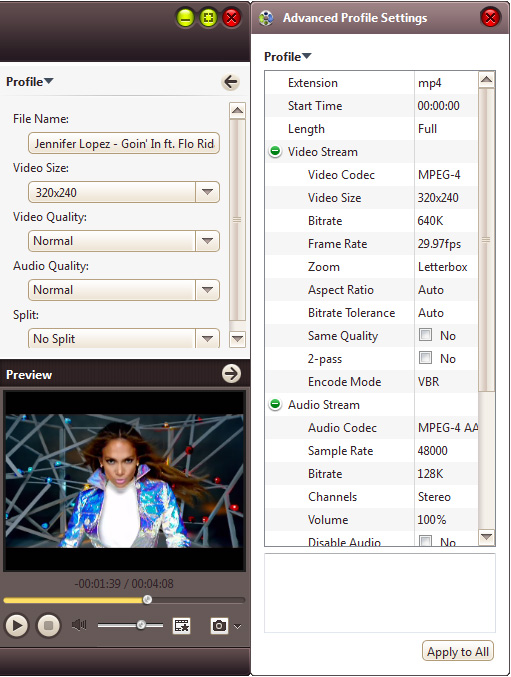Click the video preview thumbnail

coord(124,481)
